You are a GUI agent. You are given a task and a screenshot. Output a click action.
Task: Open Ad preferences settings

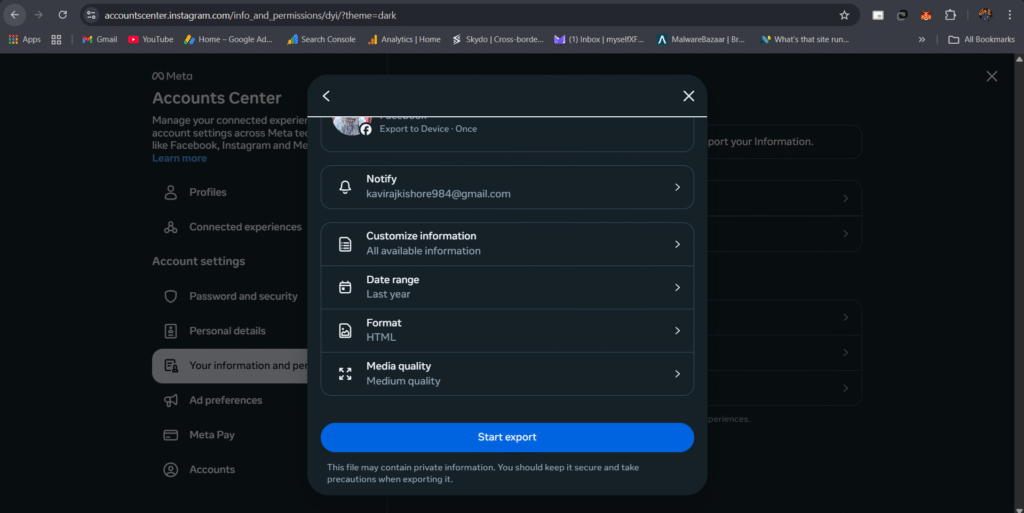[x=229, y=400]
